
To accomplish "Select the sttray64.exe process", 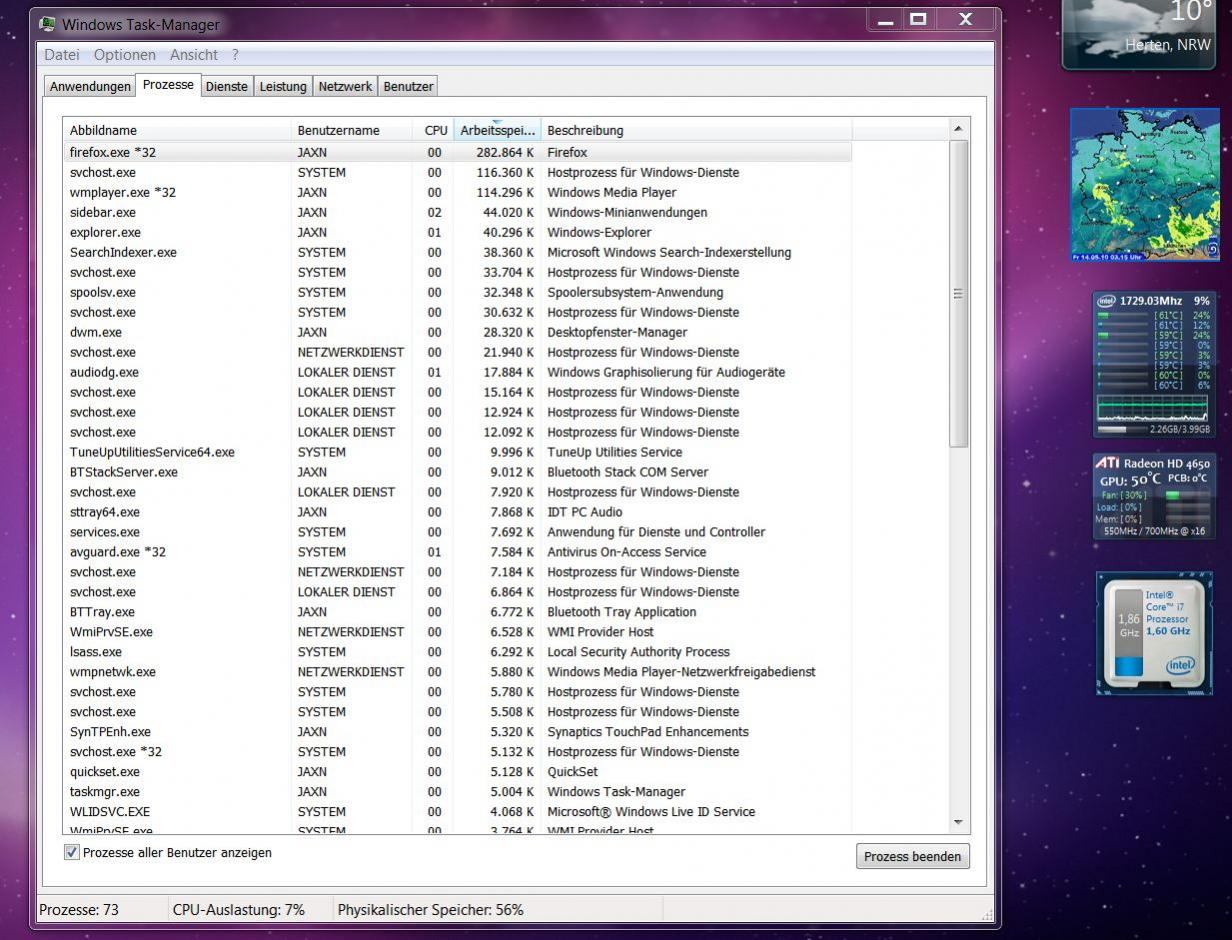I will pos(457,512).
